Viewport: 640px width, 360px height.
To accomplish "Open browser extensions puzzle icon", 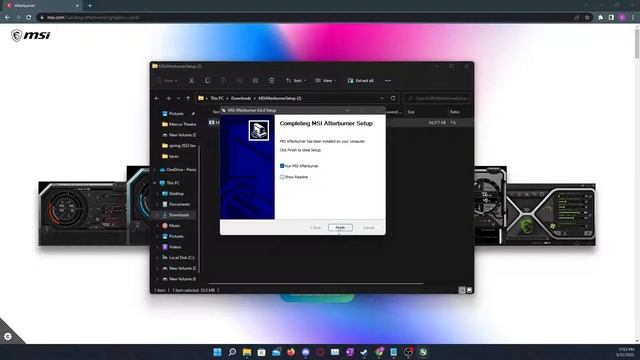I will pos(600,18).
